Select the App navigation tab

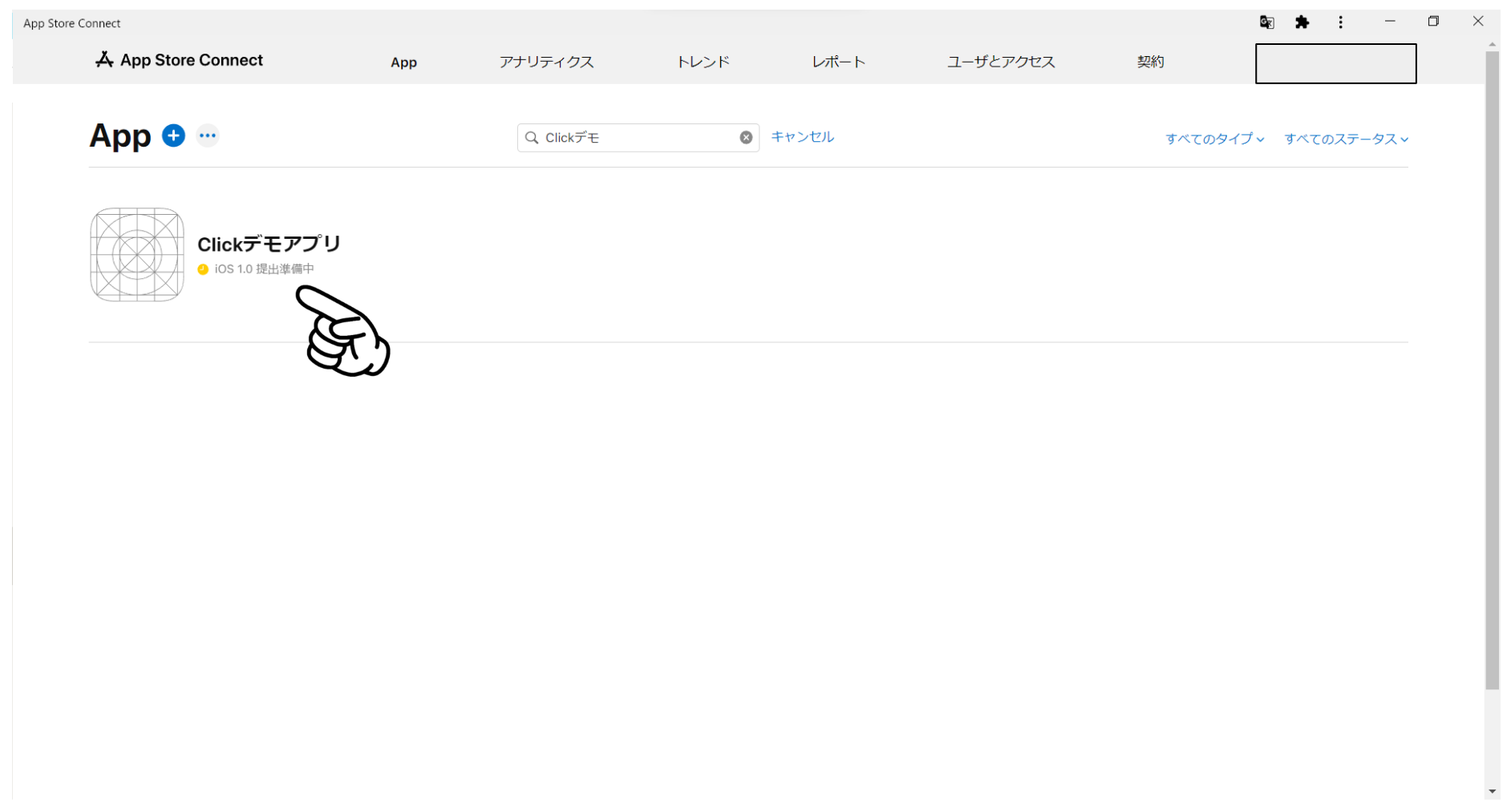(x=403, y=63)
